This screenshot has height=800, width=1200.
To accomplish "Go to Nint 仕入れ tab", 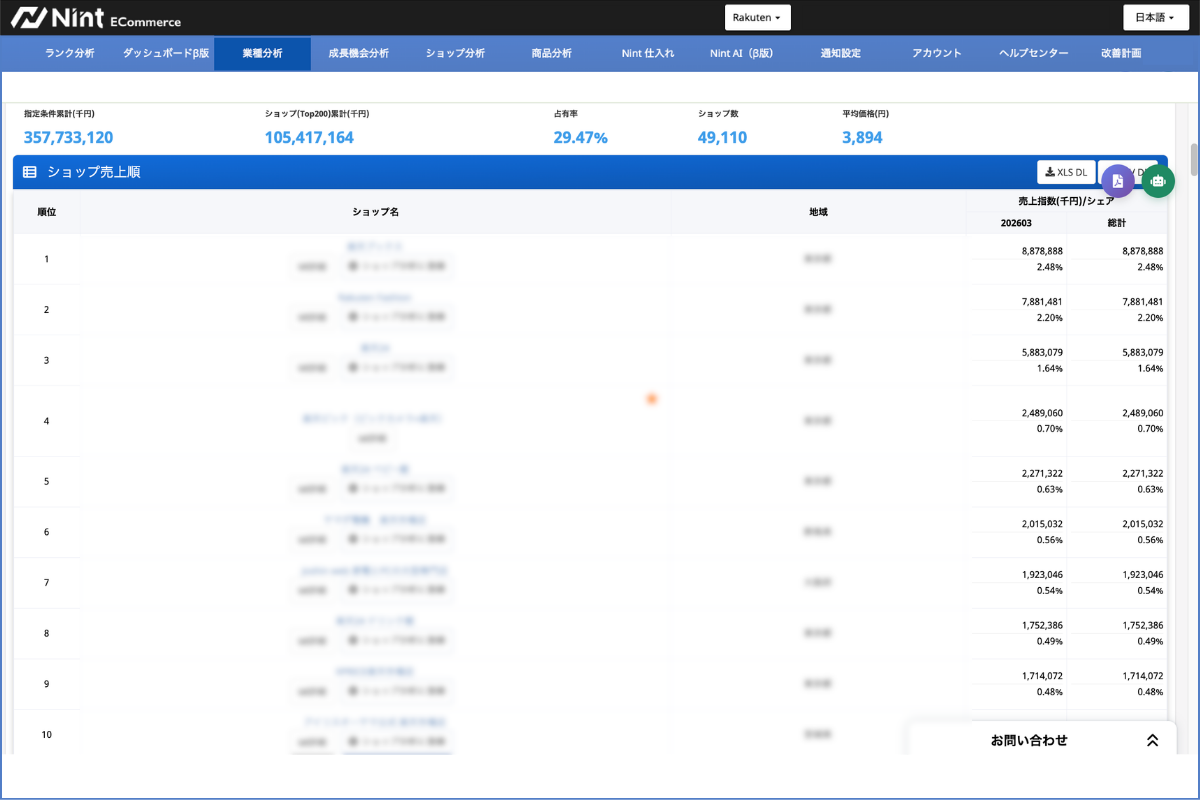I will coord(648,53).
